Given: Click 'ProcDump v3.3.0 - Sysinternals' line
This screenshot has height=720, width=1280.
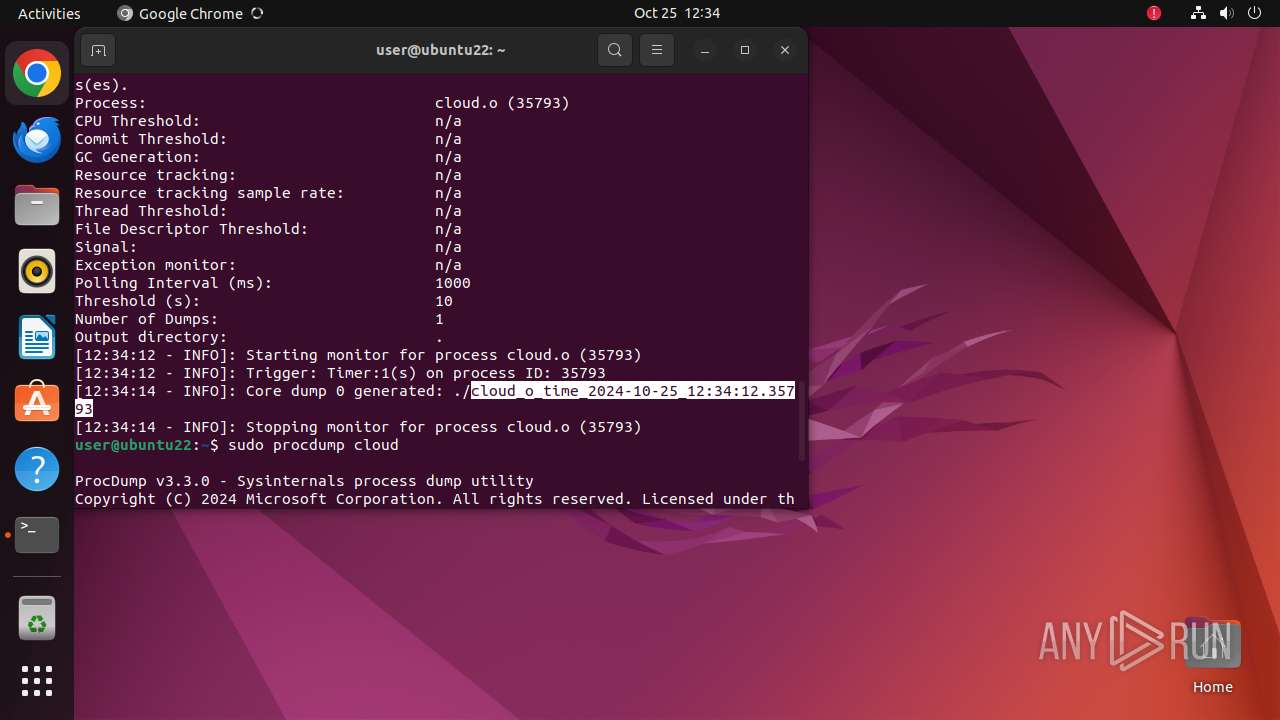Looking at the screenshot, I should 304,481.
